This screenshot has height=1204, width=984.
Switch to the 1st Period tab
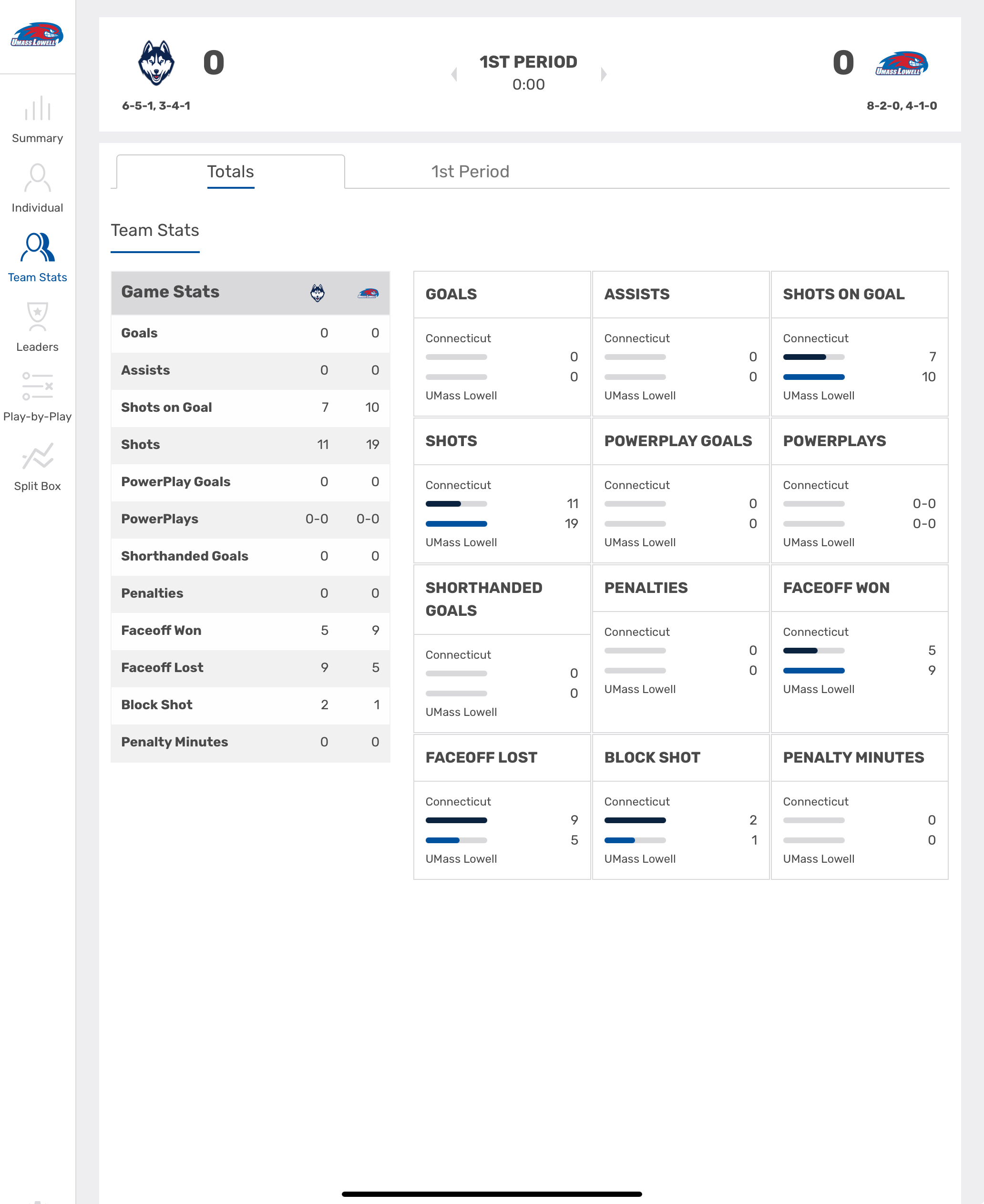click(x=470, y=172)
